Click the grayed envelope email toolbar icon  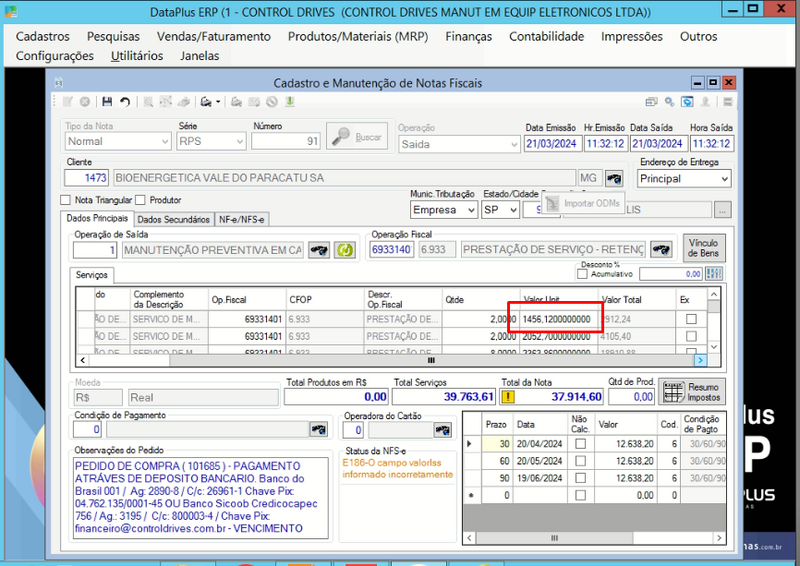pos(254,102)
